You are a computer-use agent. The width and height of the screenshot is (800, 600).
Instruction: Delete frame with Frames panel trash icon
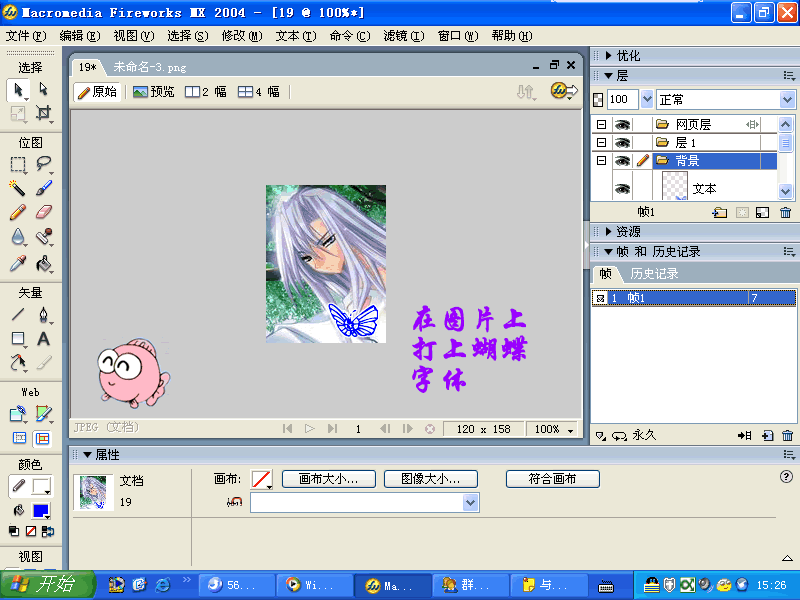point(787,435)
